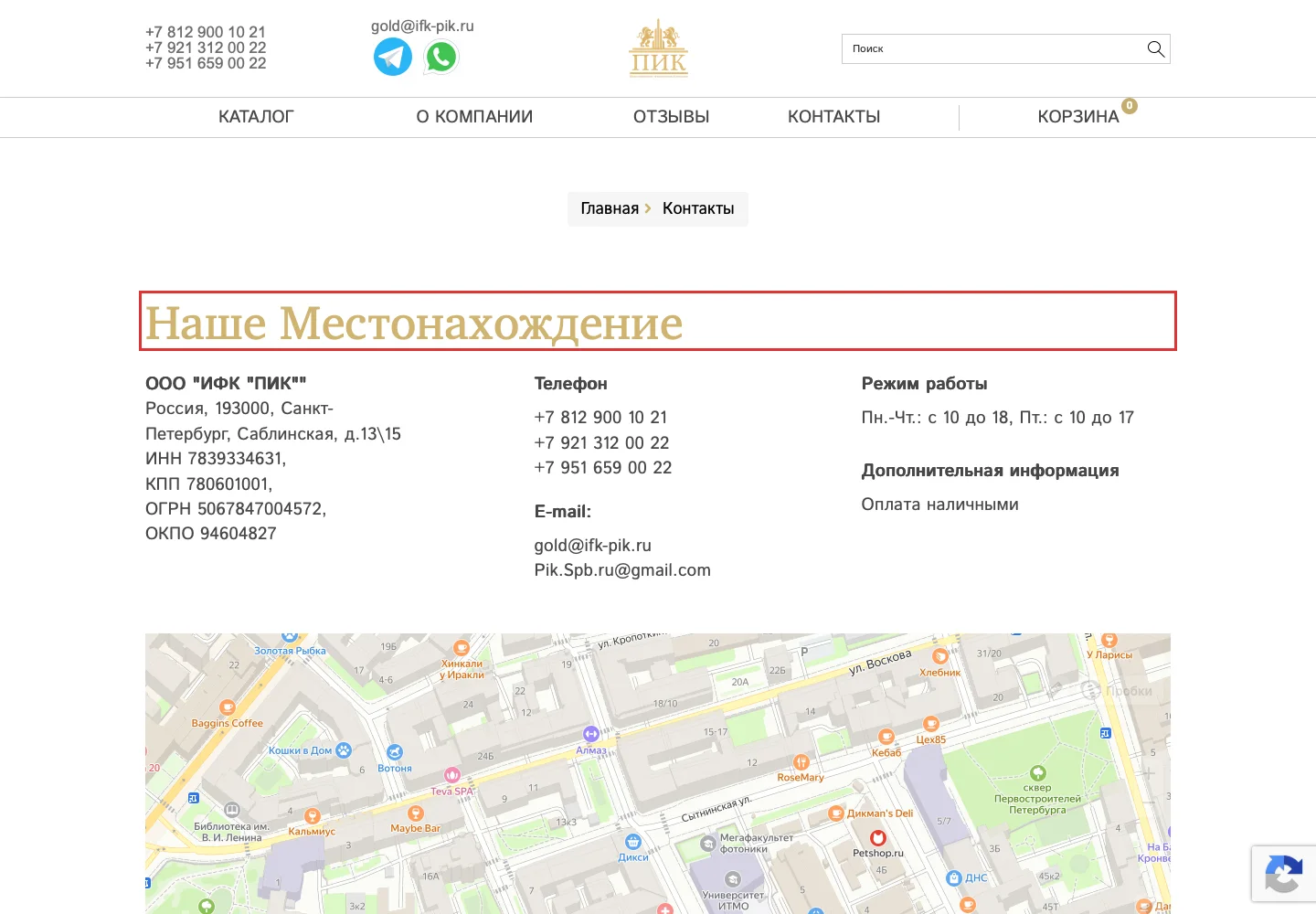Select the Алмаз map marker
1316x914 pixels.
click(x=591, y=734)
